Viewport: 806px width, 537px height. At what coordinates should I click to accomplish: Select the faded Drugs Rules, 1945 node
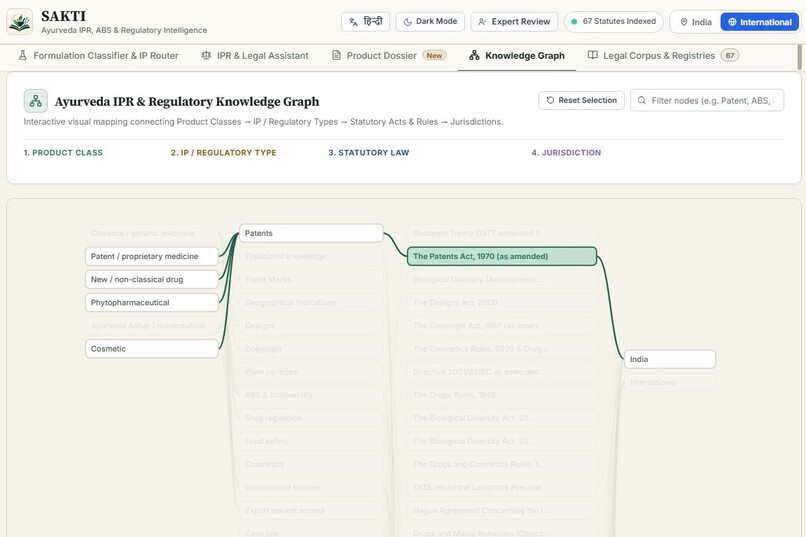pyautogui.click(x=502, y=395)
